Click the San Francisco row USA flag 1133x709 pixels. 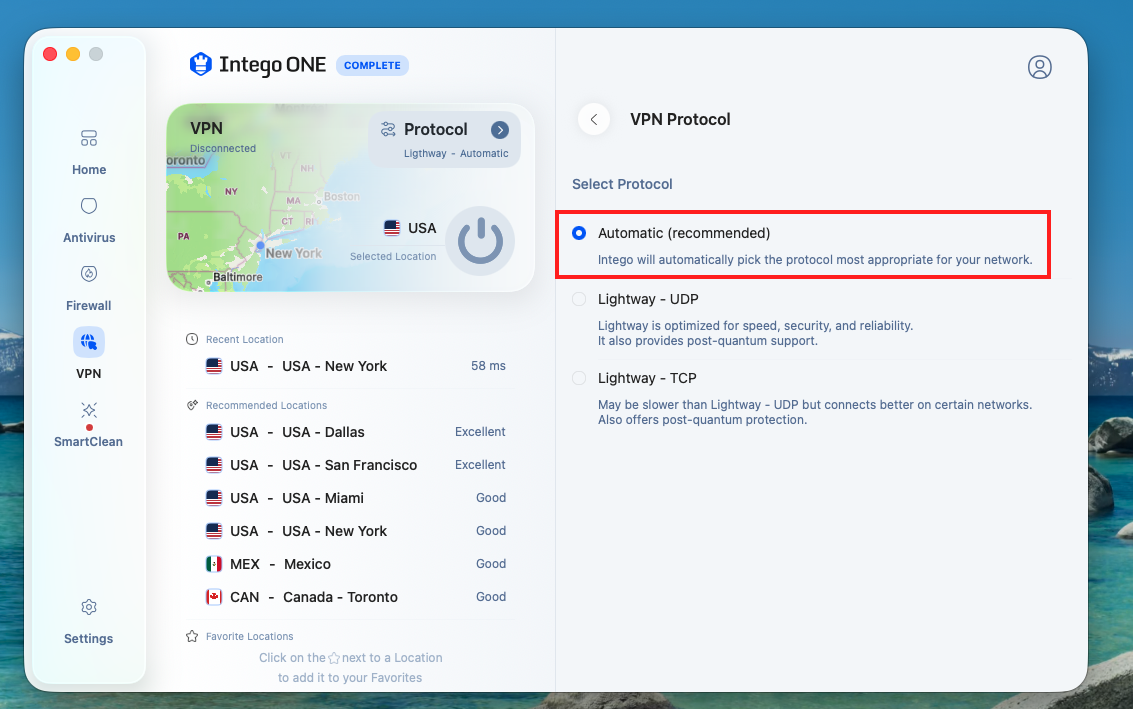214,465
